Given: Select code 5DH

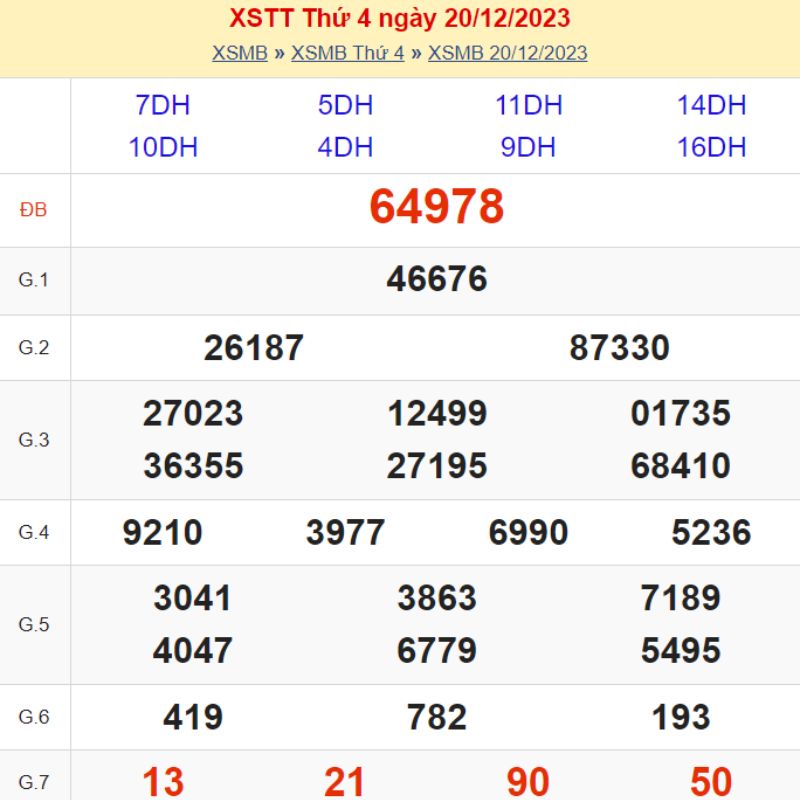Looking at the screenshot, I should pyautogui.click(x=345, y=105).
